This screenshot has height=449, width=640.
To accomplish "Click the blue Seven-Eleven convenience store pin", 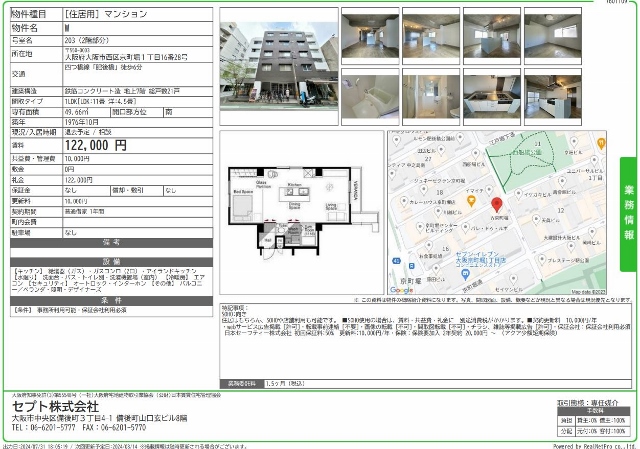I will tap(465, 275).
